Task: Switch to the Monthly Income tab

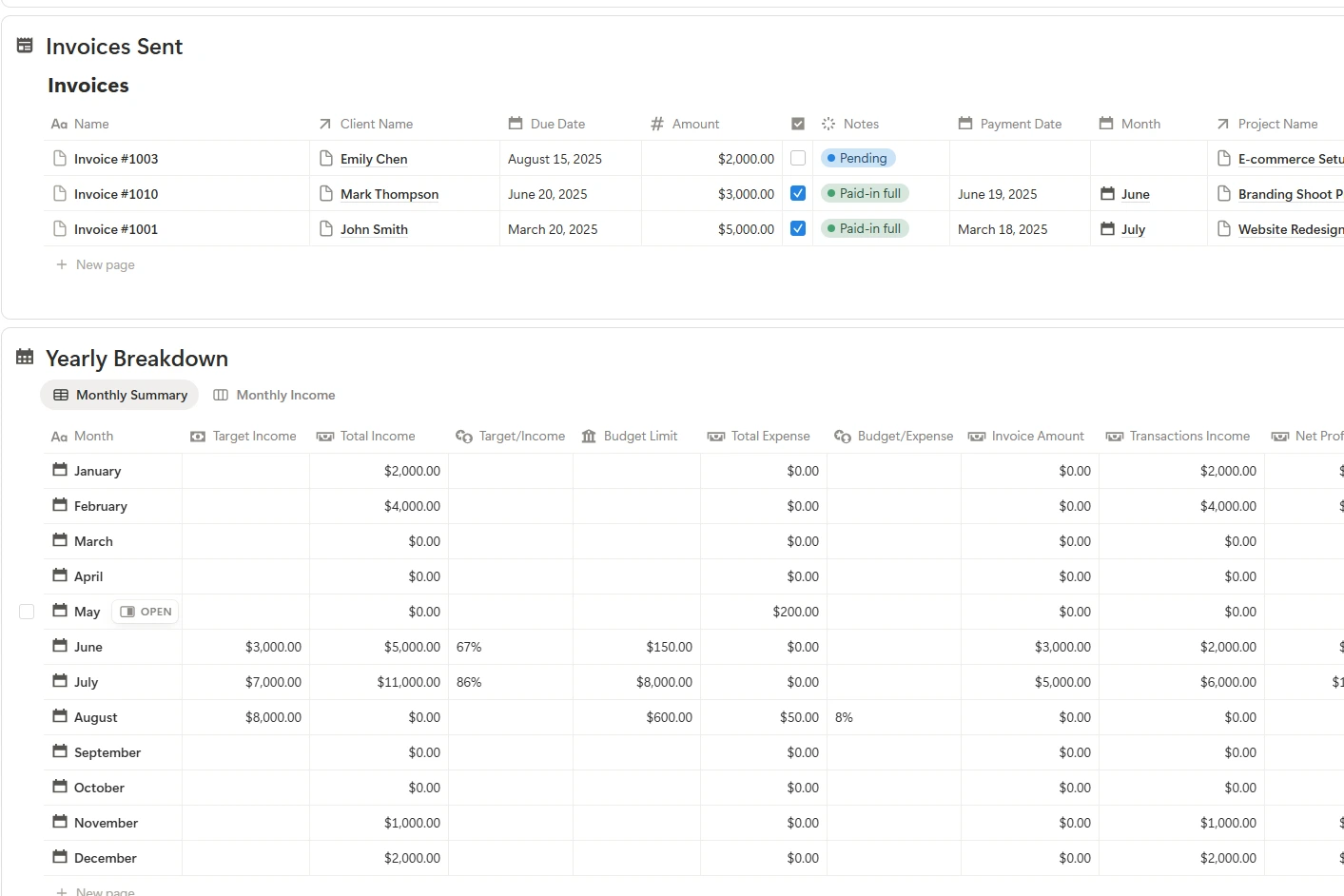Action: click(274, 395)
